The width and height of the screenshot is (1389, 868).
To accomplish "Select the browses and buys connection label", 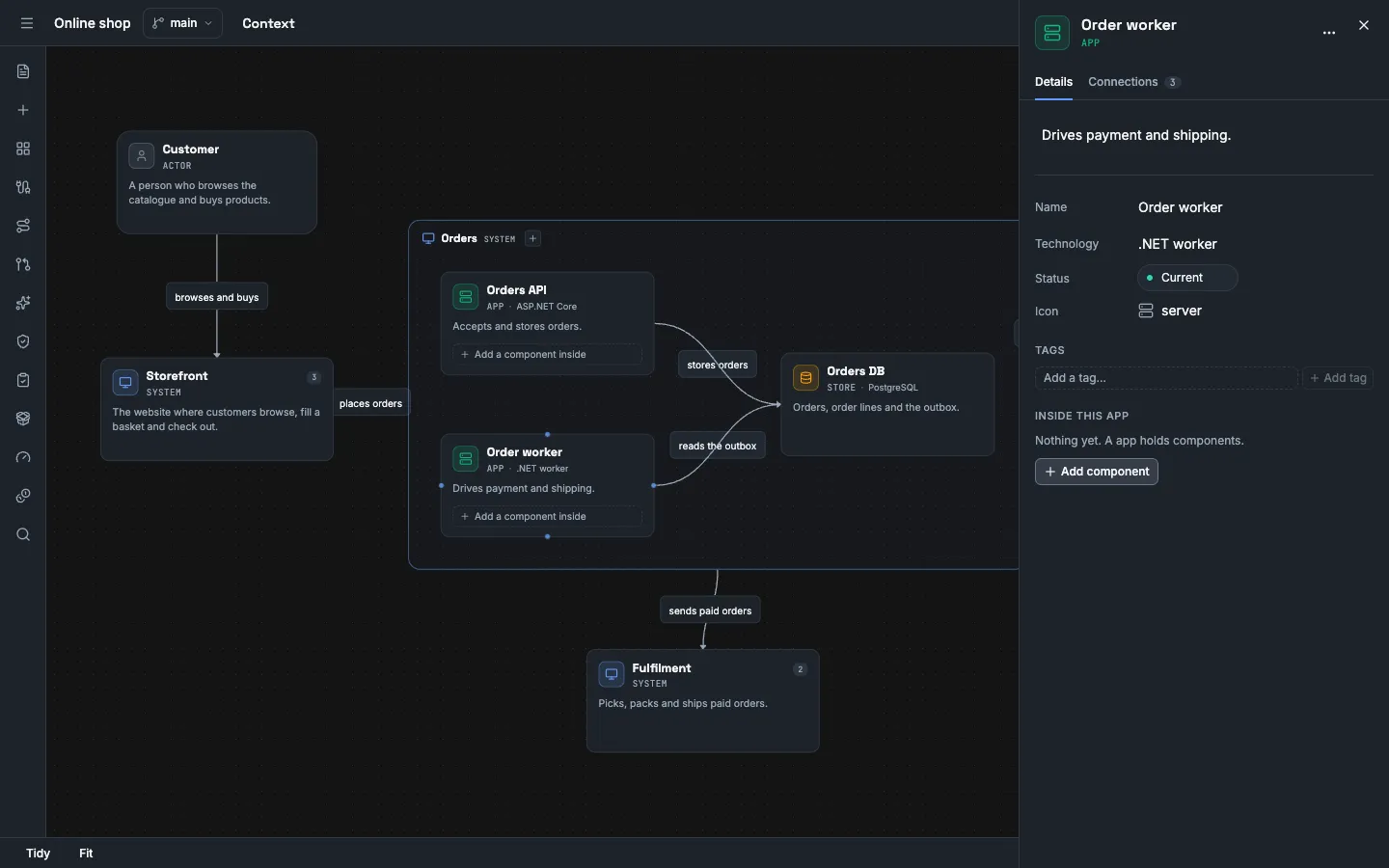I will coord(217,297).
